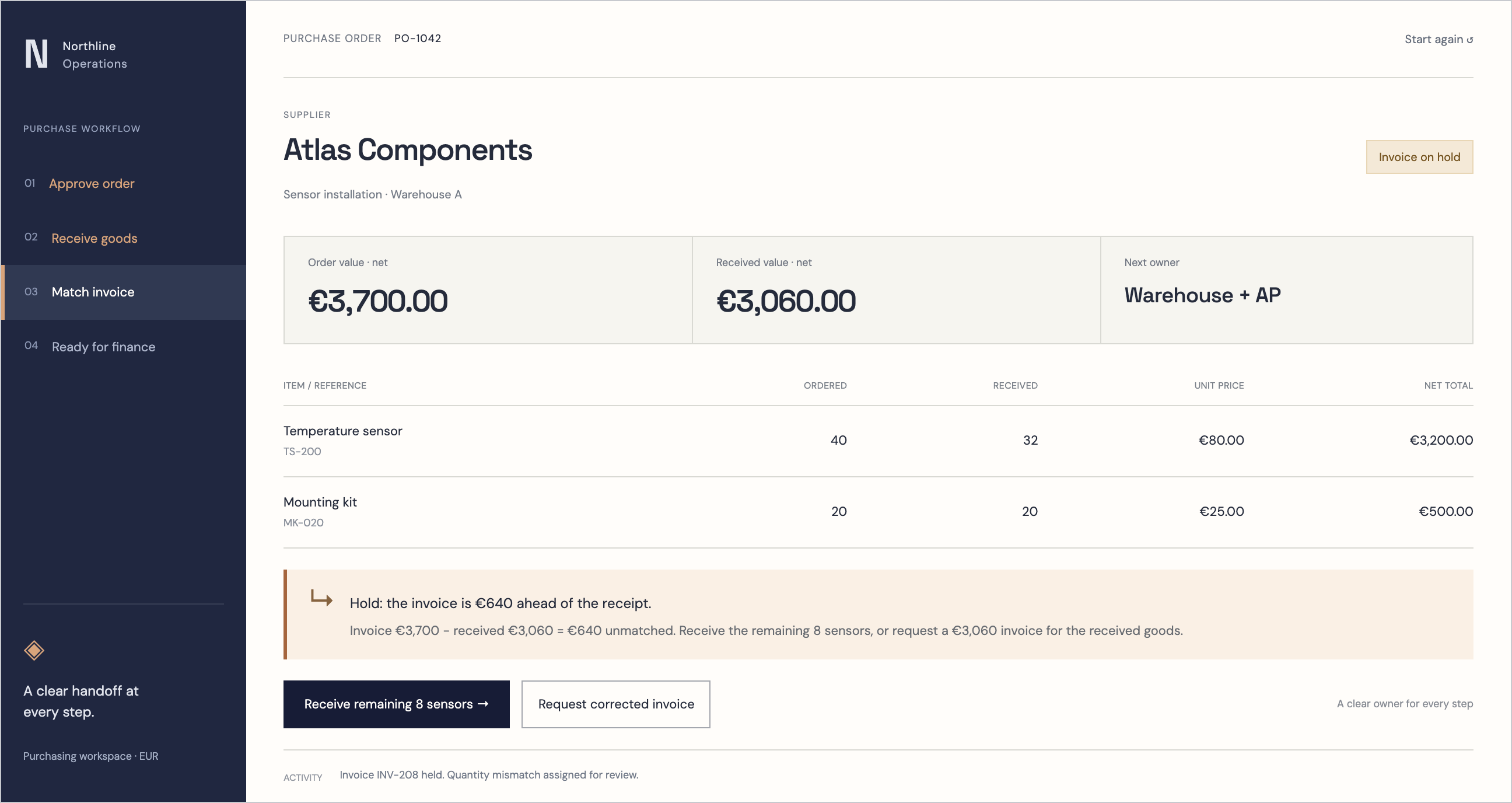This screenshot has height=803, width=1512.
Task: Click the PURCHASE WORKFLOW sidebar heading
Action: tap(82, 128)
